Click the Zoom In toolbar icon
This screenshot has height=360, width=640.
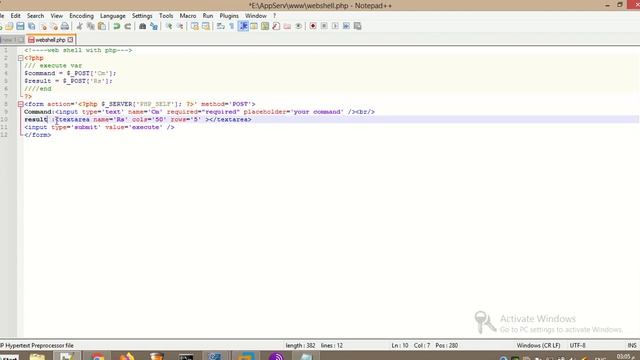pos(169,26)
